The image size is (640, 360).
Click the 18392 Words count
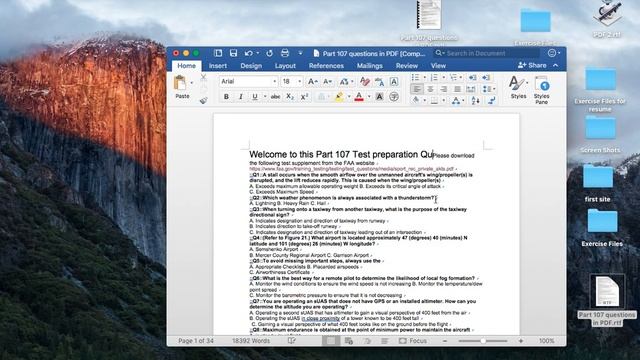[x=251, y=340]
